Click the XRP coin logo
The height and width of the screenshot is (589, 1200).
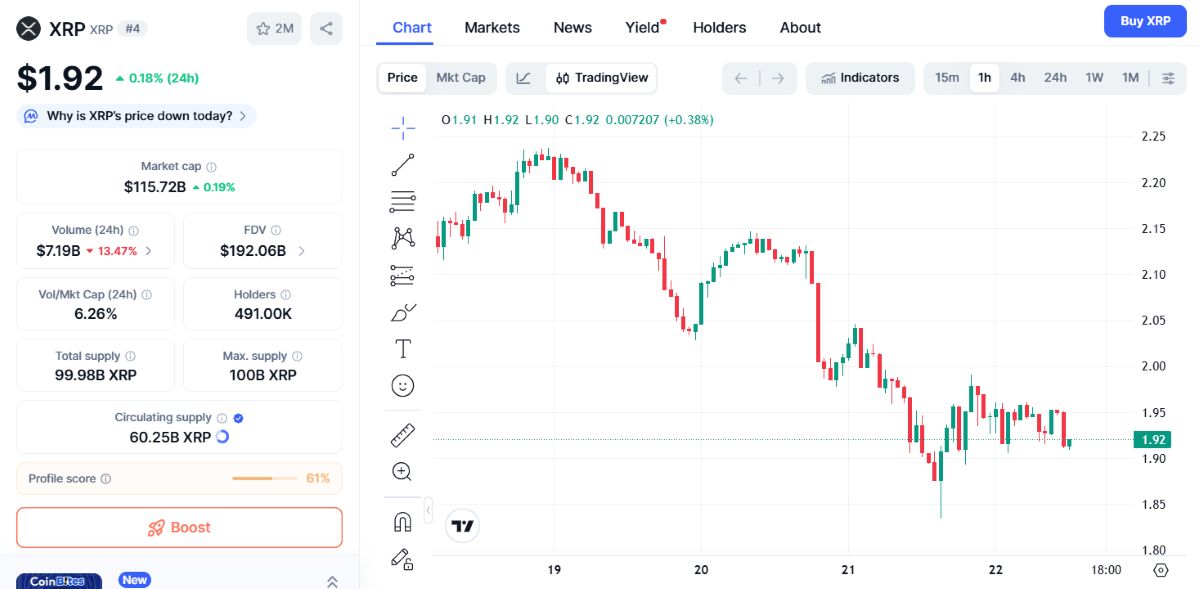coord(29,29)
